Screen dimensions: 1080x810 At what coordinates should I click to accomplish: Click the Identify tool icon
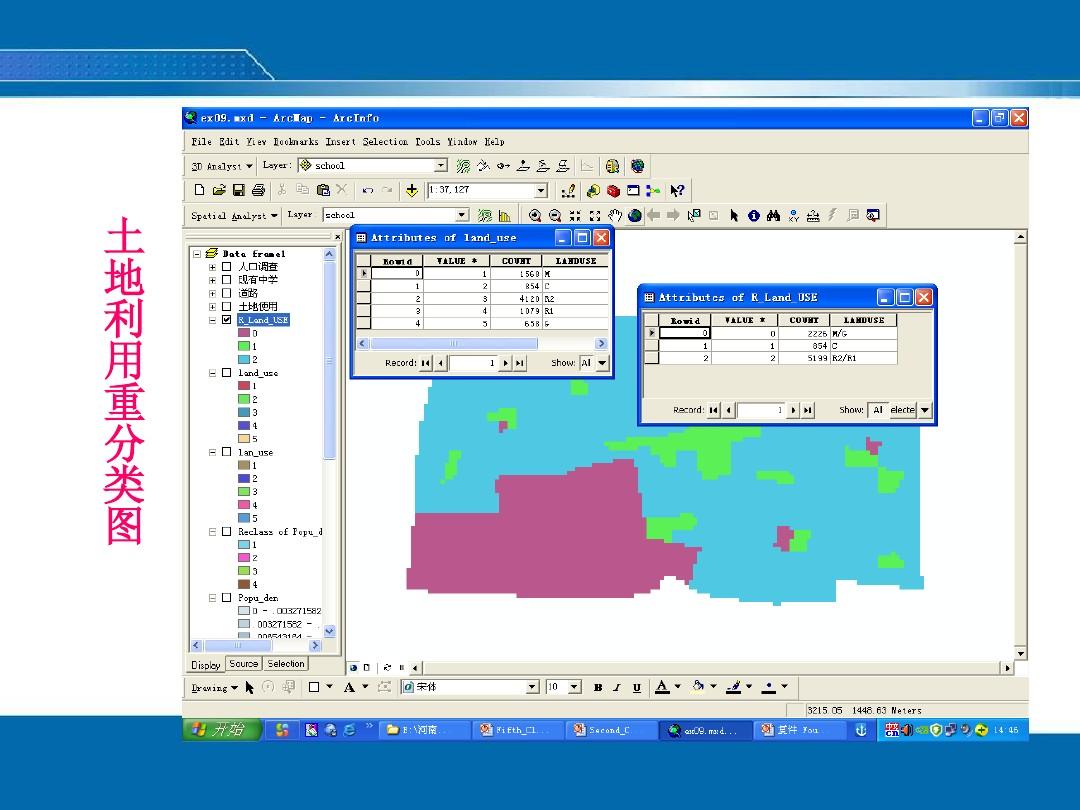pyautogui.click(x=754, y=215)
